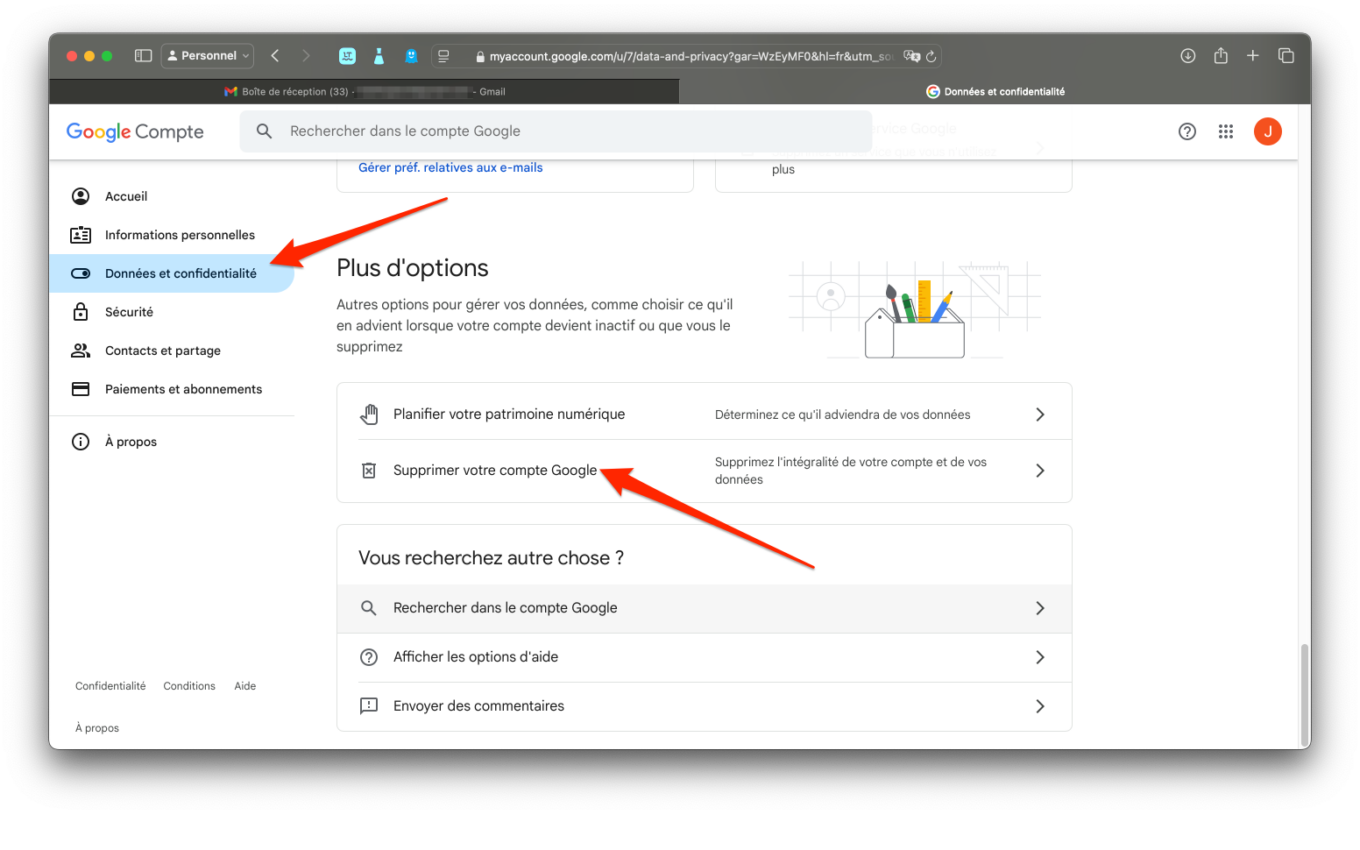This screenshot has width=1360, height=850.
Task: Click the hand icon beside Planifier votre patrimoine
Action: [369, 414]
